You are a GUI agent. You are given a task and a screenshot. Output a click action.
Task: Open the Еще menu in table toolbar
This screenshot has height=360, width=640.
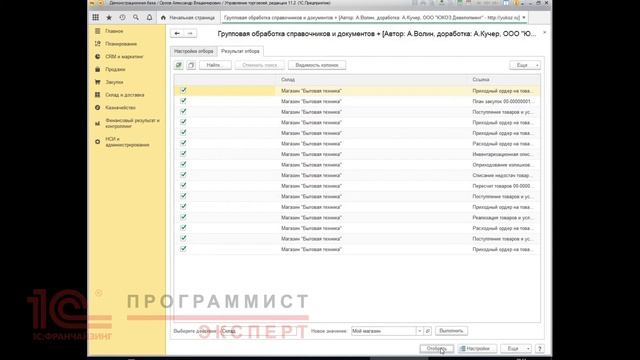[x=525, y=65]
